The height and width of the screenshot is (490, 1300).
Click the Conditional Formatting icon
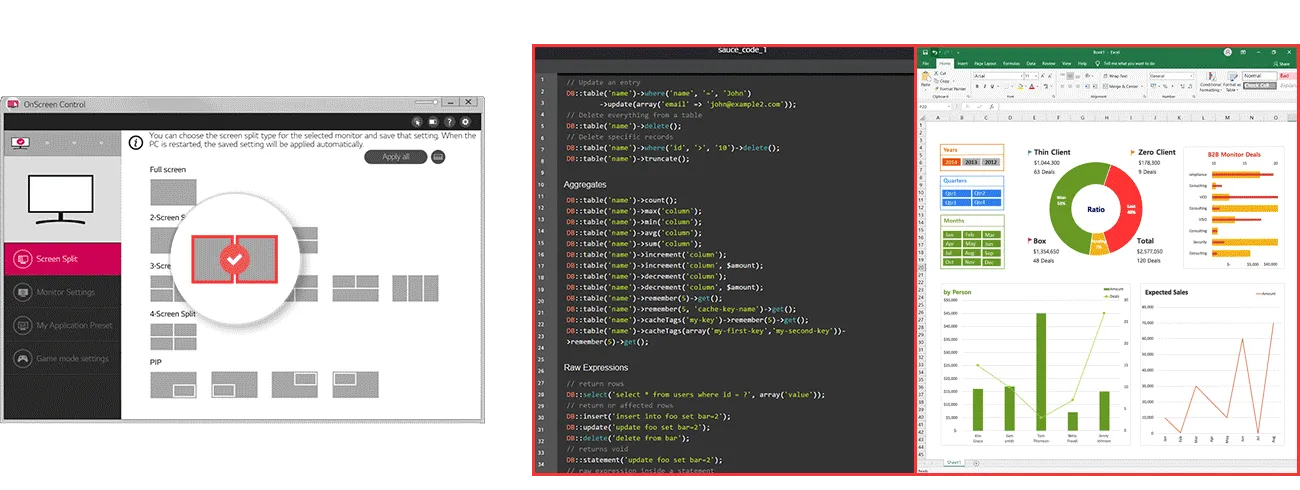pyautogui.click(x=1210, y=78)
